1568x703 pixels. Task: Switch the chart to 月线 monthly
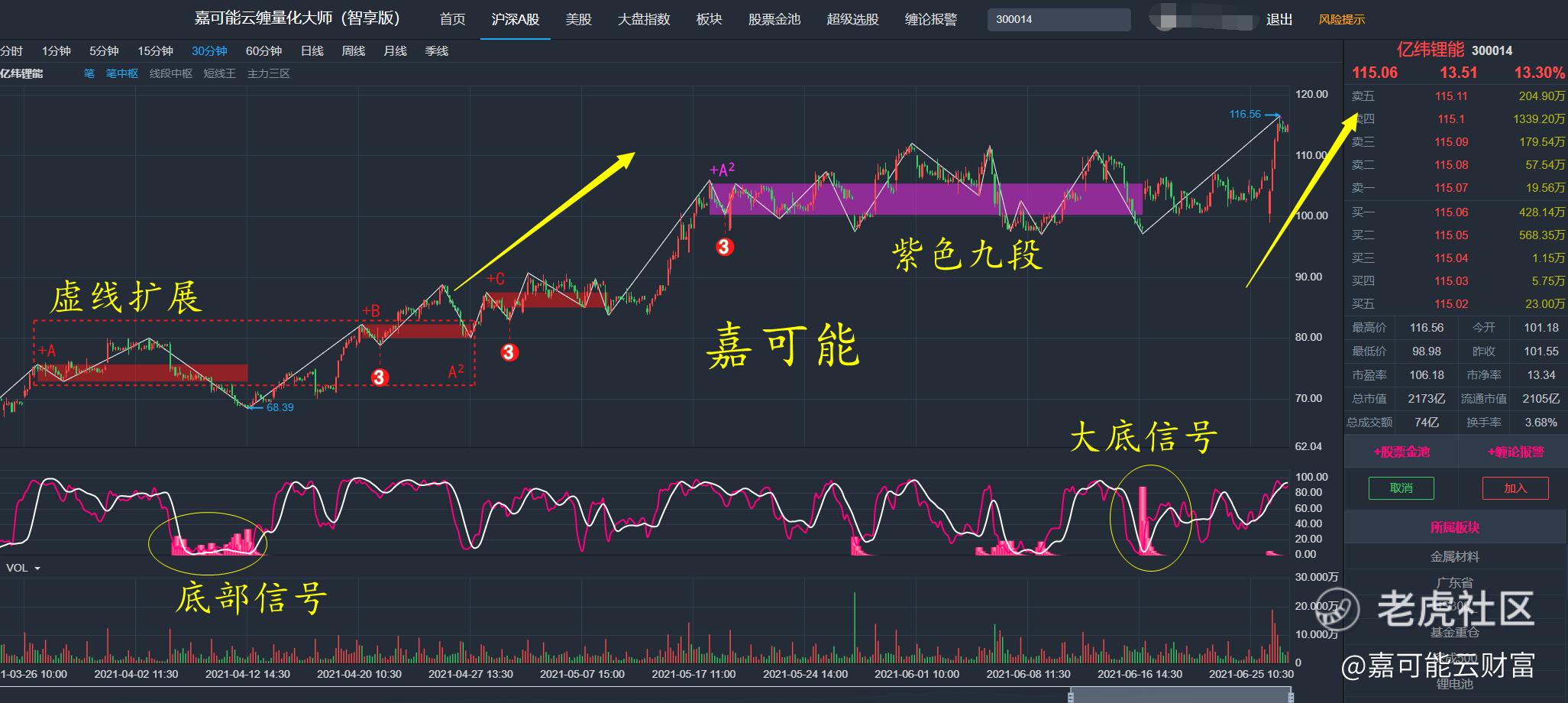tap(395, 51)
